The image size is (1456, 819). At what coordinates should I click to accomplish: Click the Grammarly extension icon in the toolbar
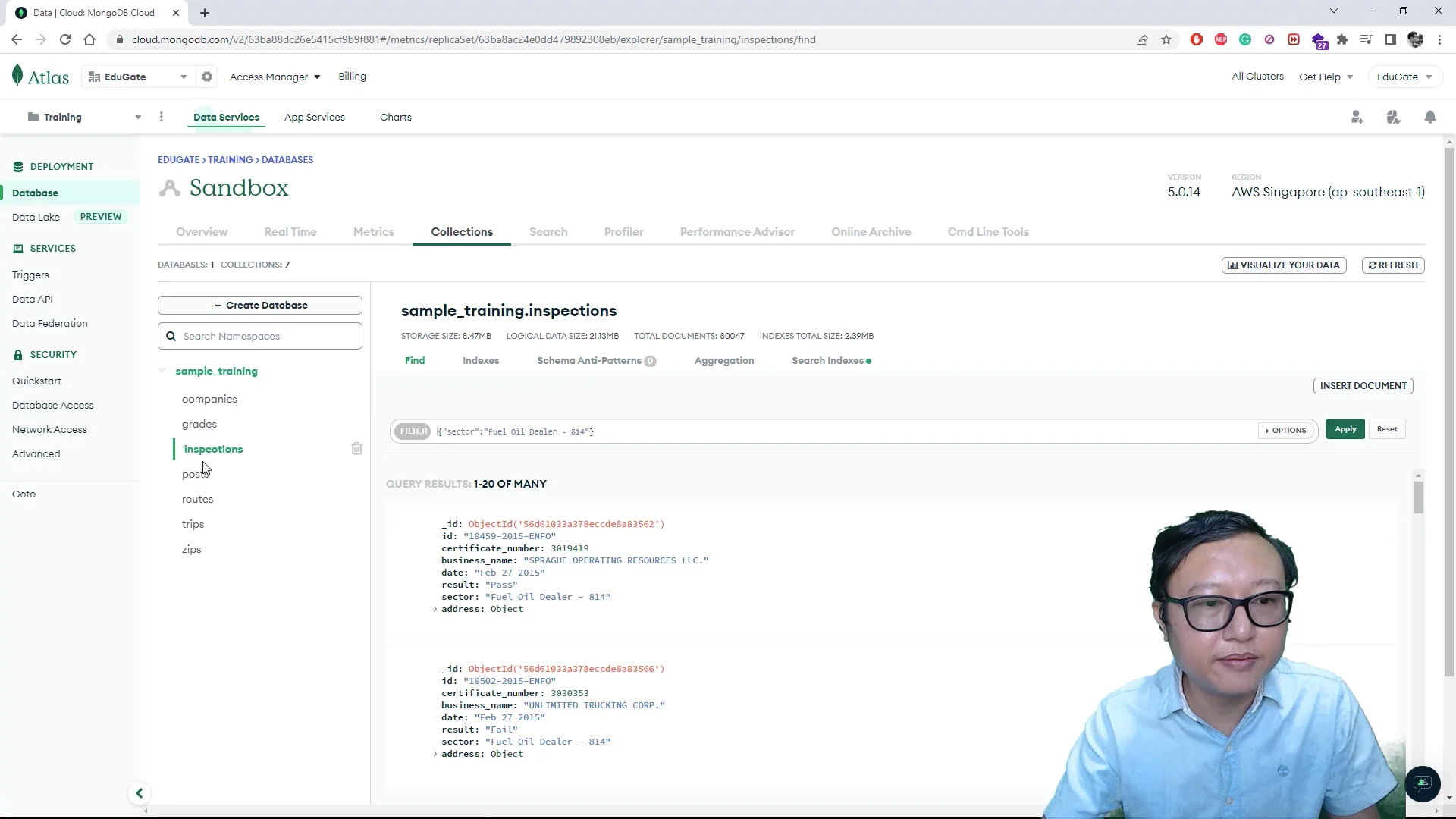pos(1245,39)
